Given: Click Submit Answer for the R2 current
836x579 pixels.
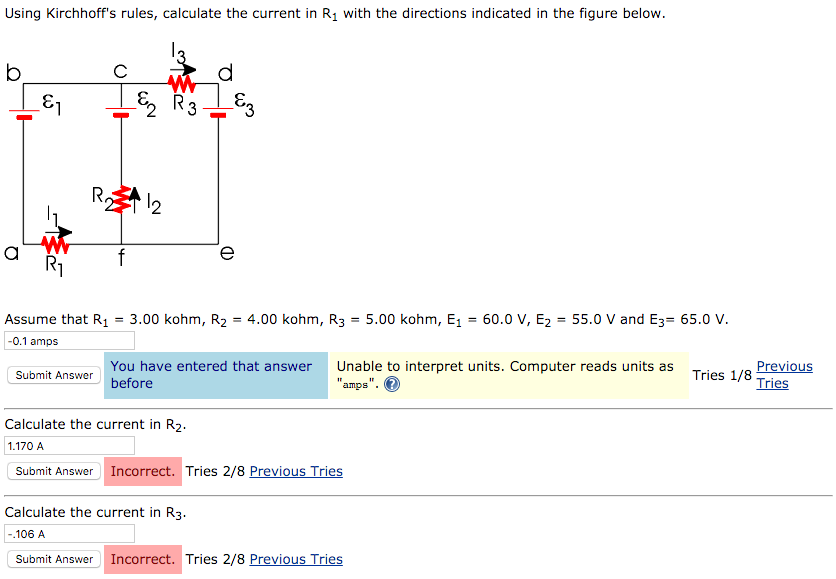Looking at the screenshot, I should (x=53, y=470).
